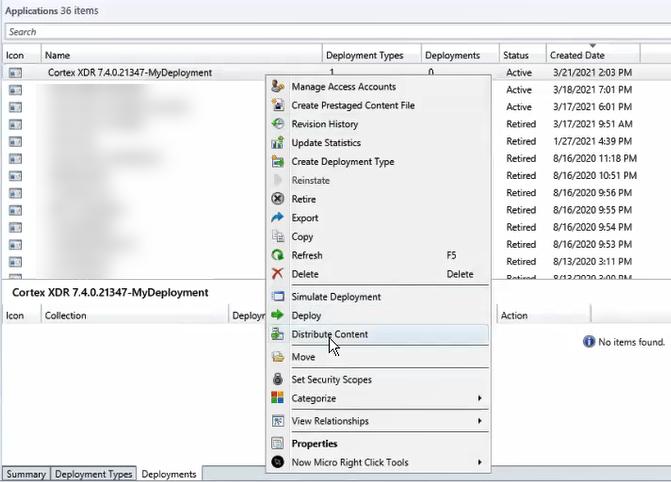This screenshot has height=482, width=671.
Task: Click the blue Export arrow icon
Action: (x=277, y=218)
